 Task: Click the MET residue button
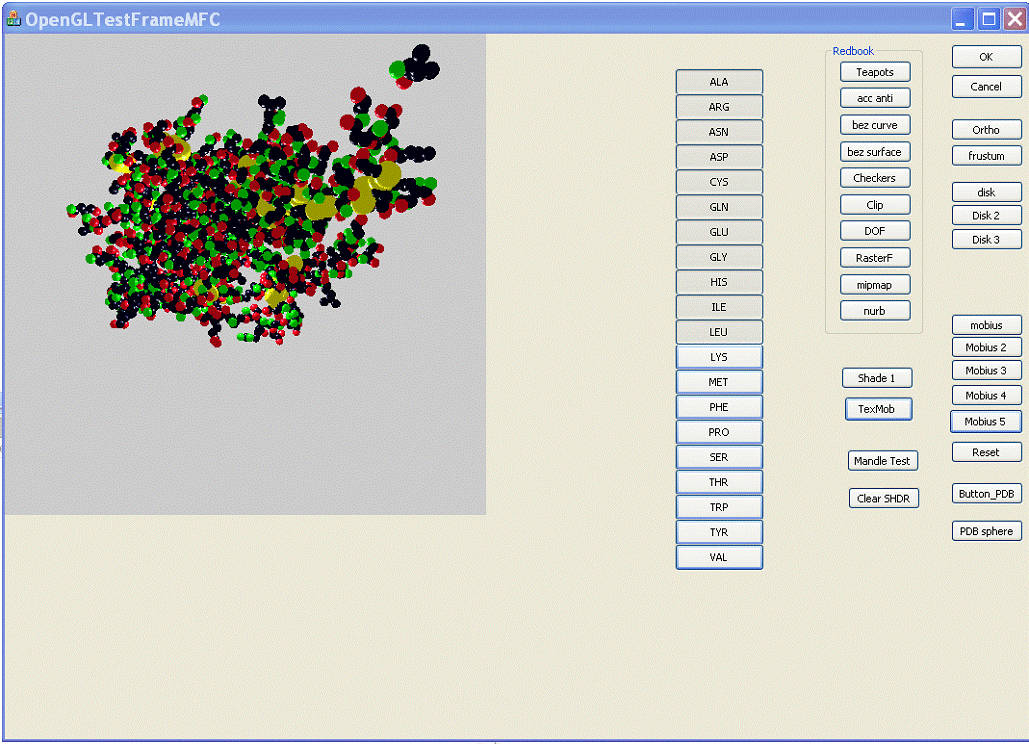point(719,382)
